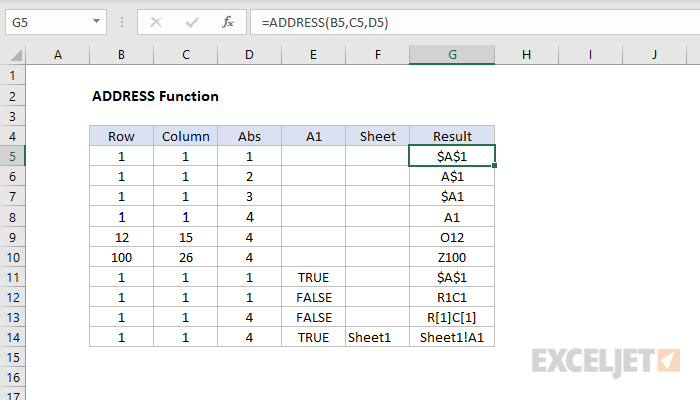Select column B header

click(121, 56)
